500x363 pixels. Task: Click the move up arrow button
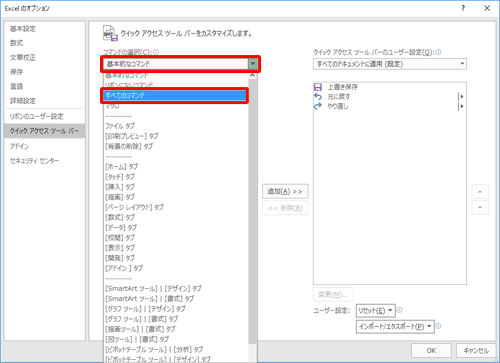point(480,192)
